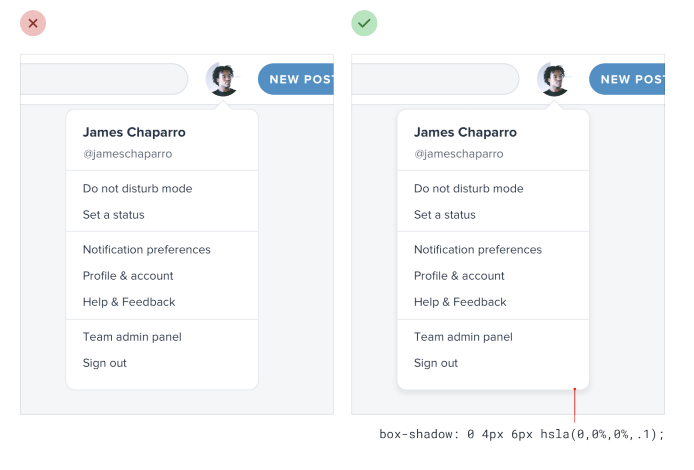Open Notification preferences in the shadowed menu

pos(478,250)
